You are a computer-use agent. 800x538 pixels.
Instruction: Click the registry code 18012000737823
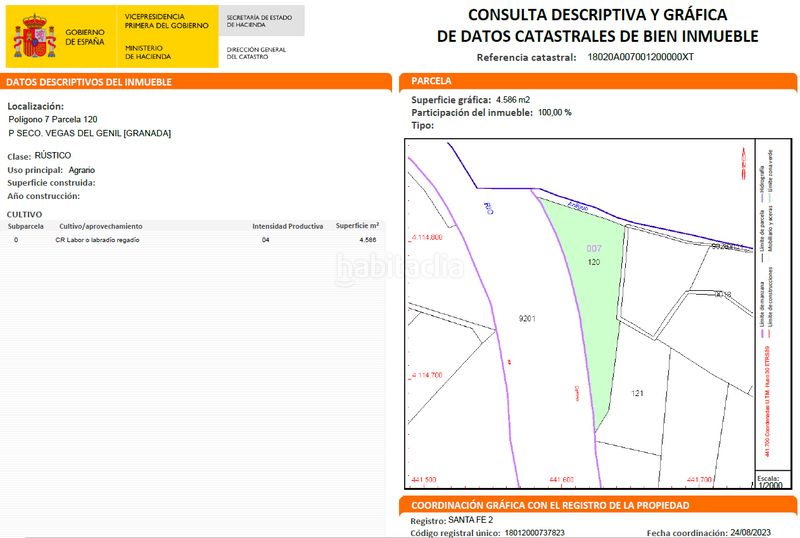pos(535,533)
